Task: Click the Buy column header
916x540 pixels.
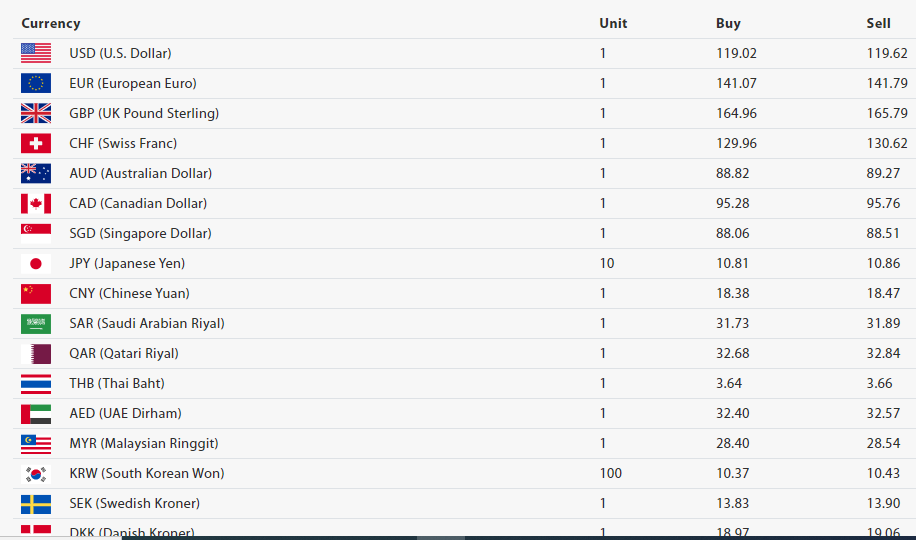Action: point(728,23)
